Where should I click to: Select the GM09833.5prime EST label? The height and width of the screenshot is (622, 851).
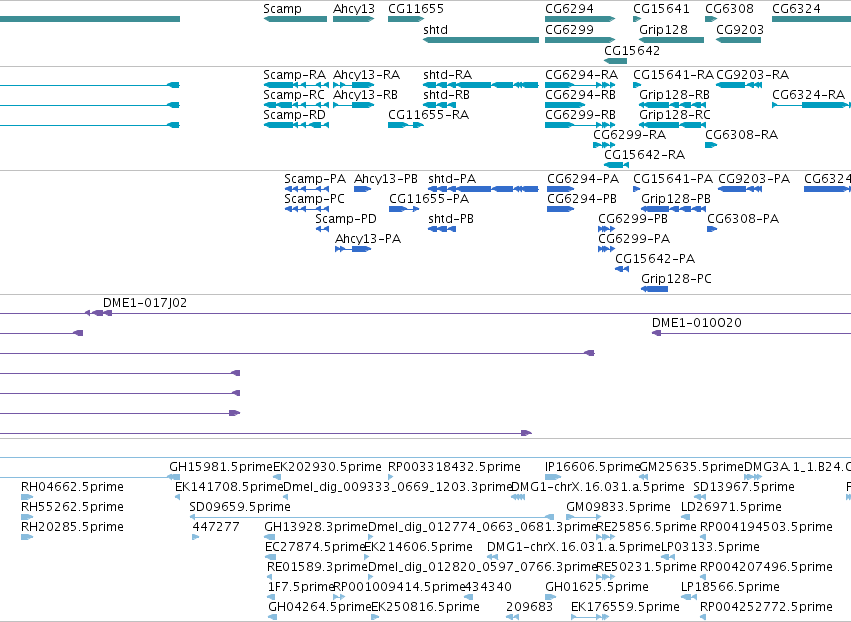tap(618, 507)
